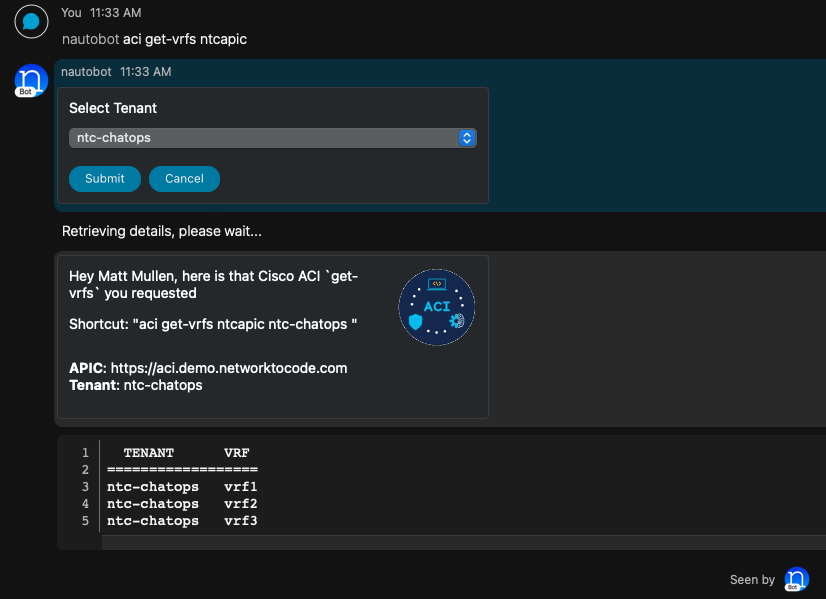Viewport: 826px width, 599px height.
Task: Click the blue chevron arrows on the tenant selector
Action: click(x=467, y=138)
